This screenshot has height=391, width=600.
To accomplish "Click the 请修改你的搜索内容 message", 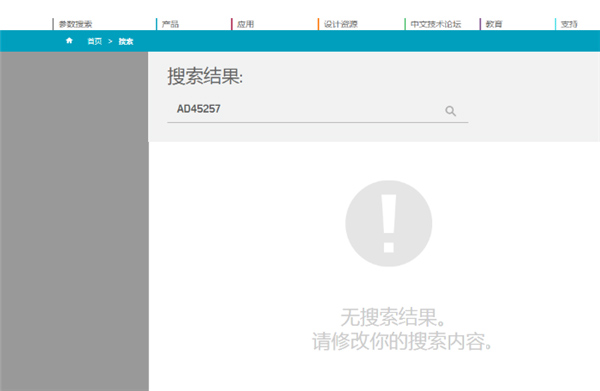I will 402,341.
